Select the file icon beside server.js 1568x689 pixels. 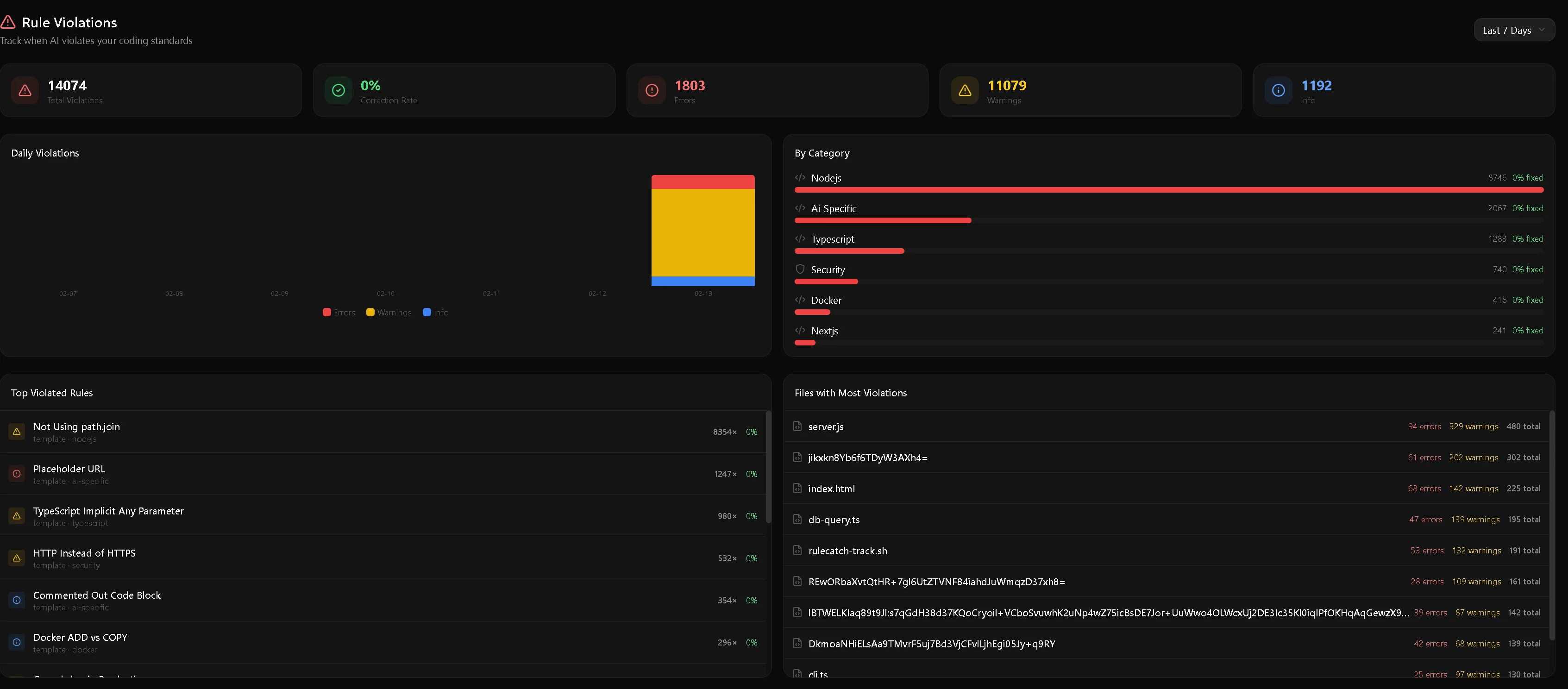pyautogui.click(x=797, y=426)
